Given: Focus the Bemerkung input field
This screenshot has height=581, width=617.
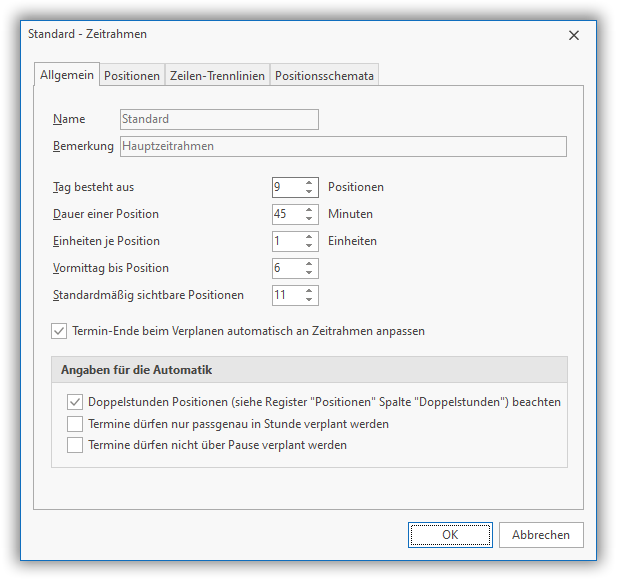Looking at the screenshot, I should (x=343, y=147).
